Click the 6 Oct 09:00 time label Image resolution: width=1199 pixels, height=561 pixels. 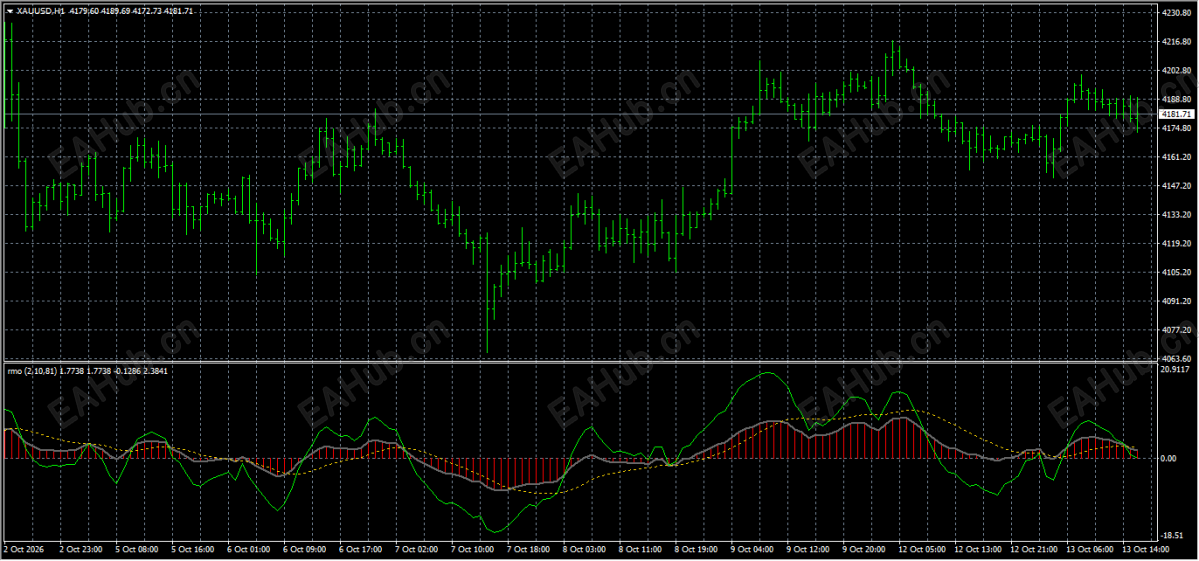pyautogui.click(x=304, y=549)
